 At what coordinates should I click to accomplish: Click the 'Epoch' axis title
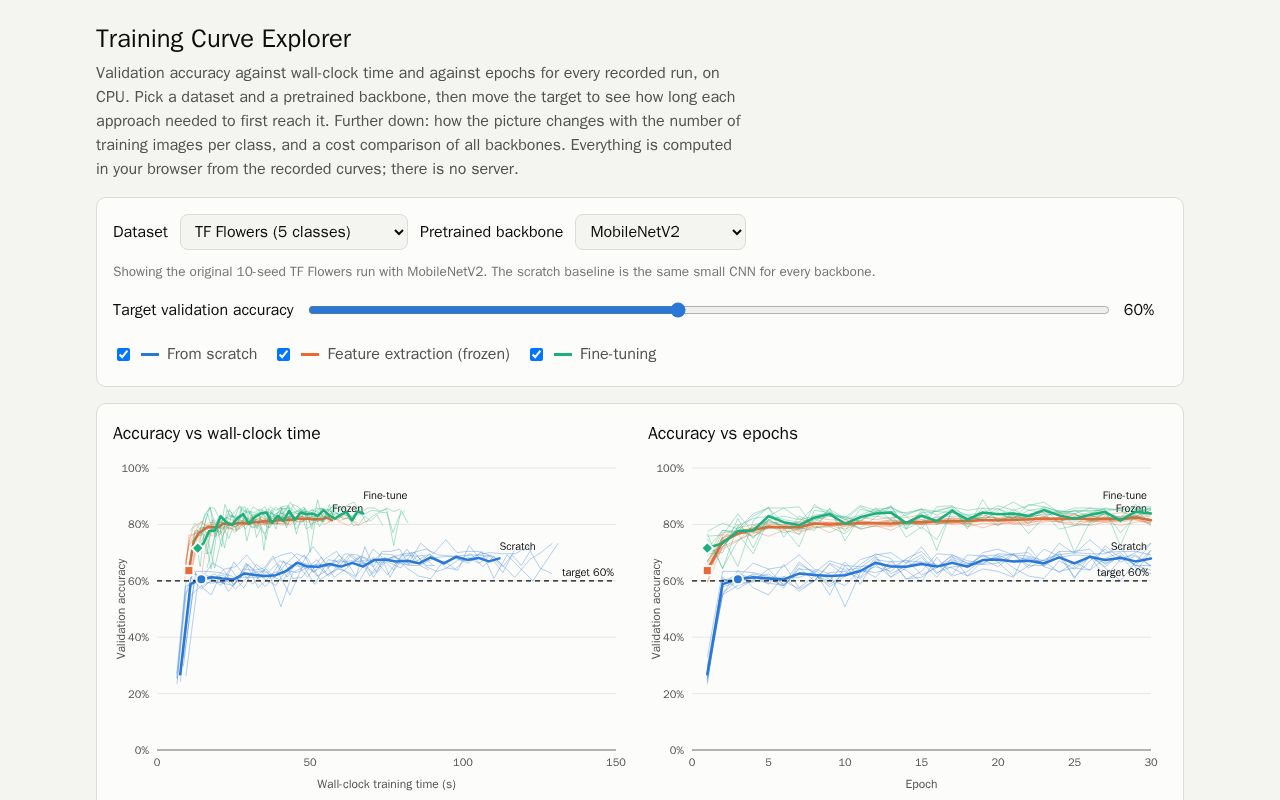click(921, 784)
